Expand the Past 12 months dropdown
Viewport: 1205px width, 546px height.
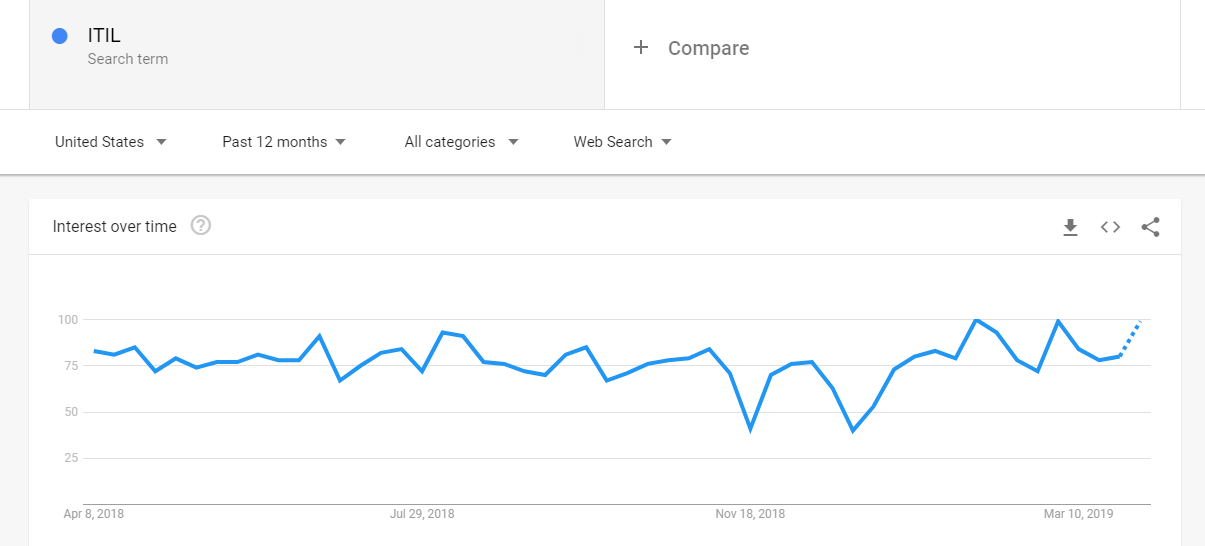click(284, 142)
